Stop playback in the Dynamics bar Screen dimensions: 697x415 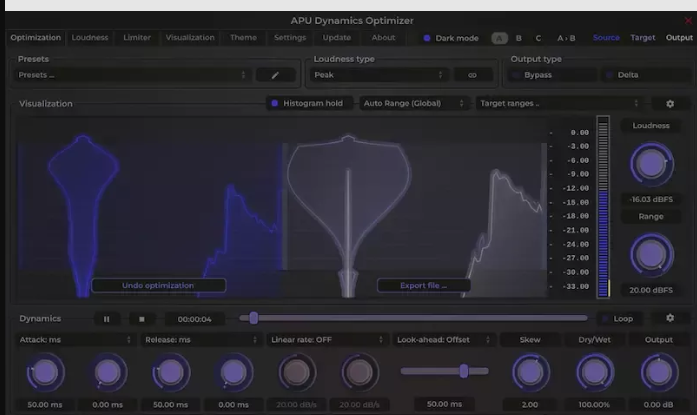tap(142, 319)
